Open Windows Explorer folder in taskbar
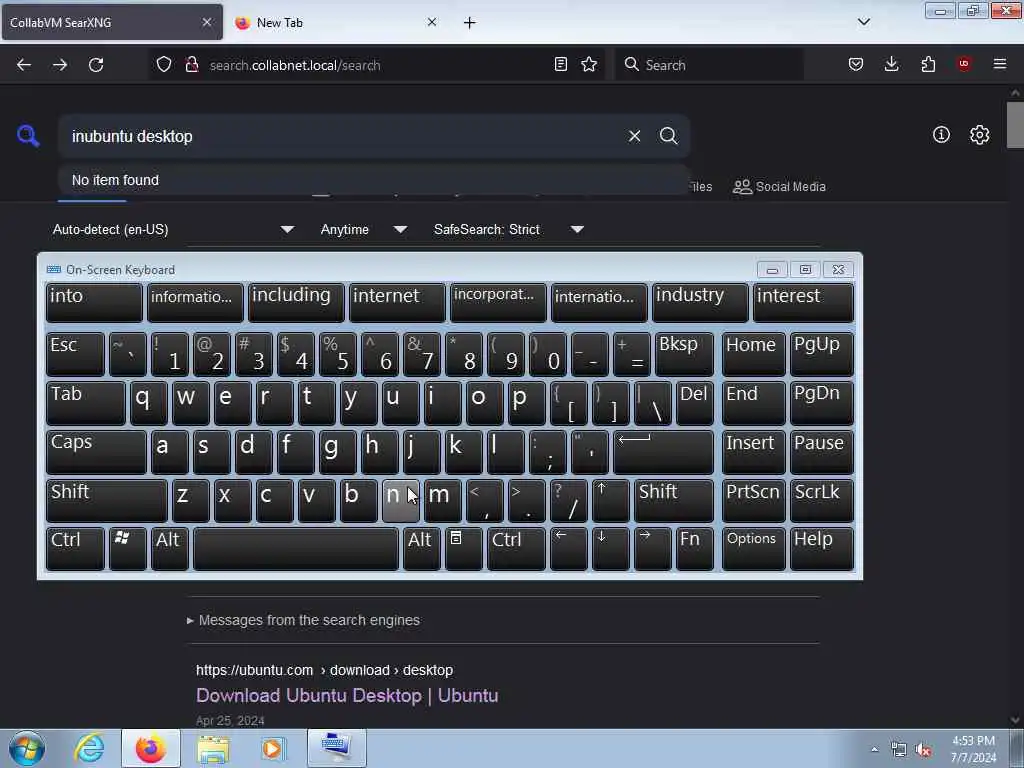This screenshot has height=768, width=1024. coord(213,748)
